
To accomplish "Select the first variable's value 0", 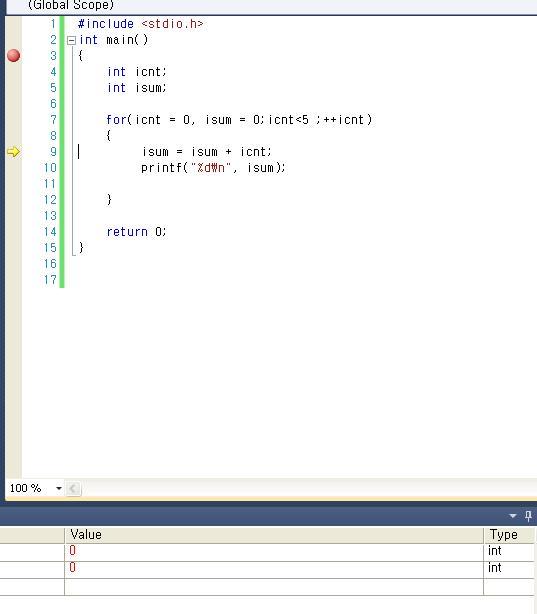I will (72, 551).
